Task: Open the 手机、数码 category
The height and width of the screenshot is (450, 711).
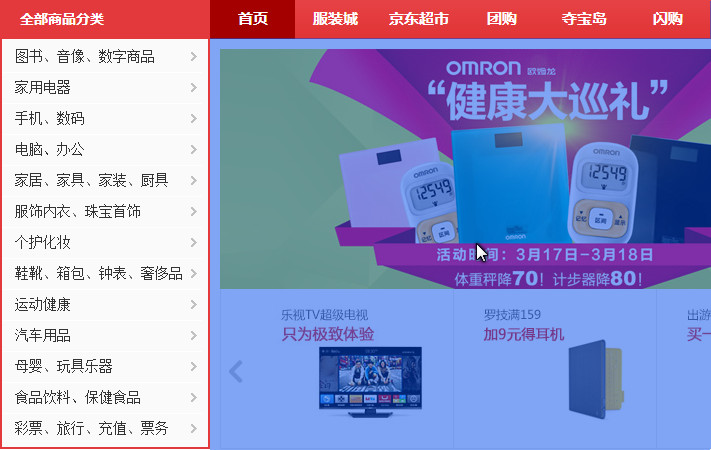Action: pyautogui.click(x=49, y=118)
